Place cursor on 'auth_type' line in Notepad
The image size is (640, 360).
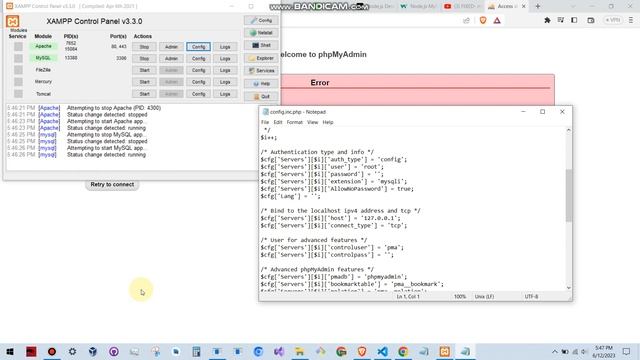pyautogui.click(x=333, y=159)
